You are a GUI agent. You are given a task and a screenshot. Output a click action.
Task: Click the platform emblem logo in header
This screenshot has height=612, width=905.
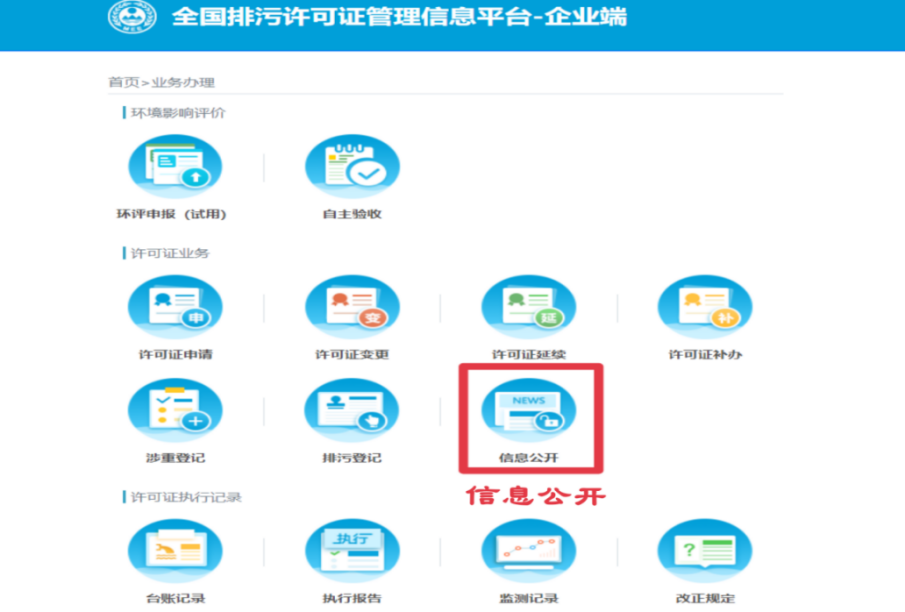point(132,17)
